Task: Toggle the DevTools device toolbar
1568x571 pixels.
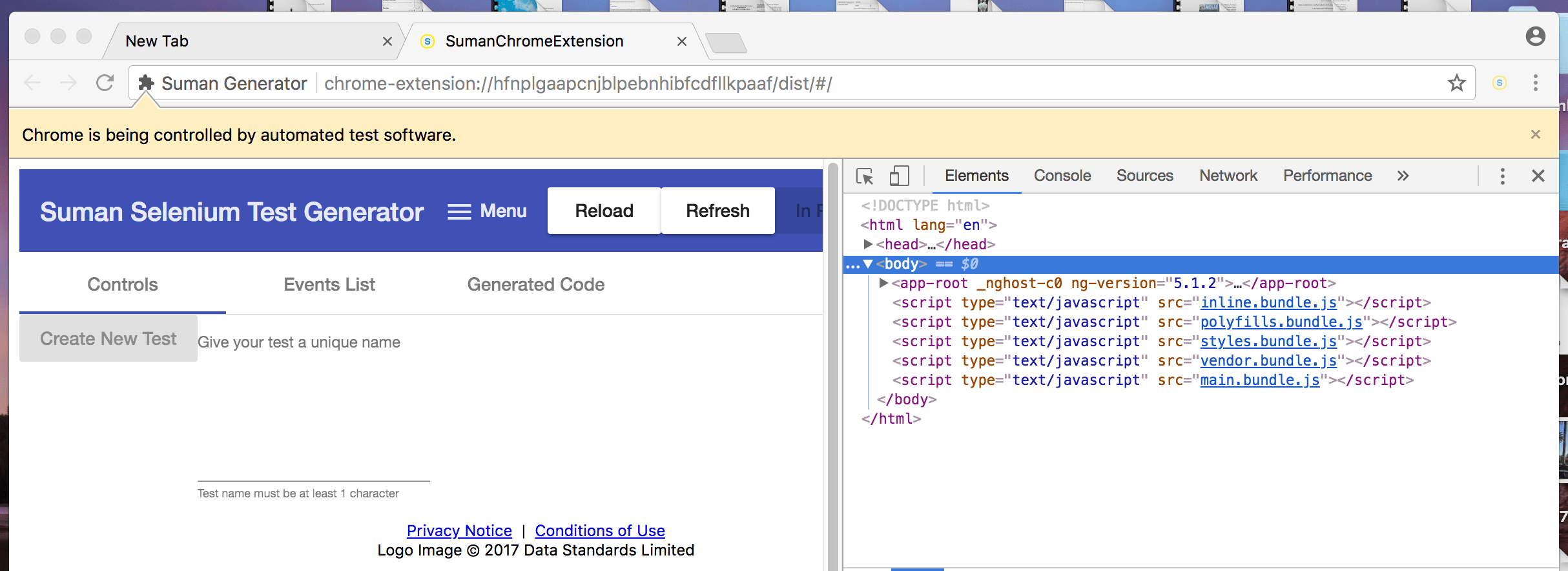Action: pyautogui.click(x=899, y=176)
